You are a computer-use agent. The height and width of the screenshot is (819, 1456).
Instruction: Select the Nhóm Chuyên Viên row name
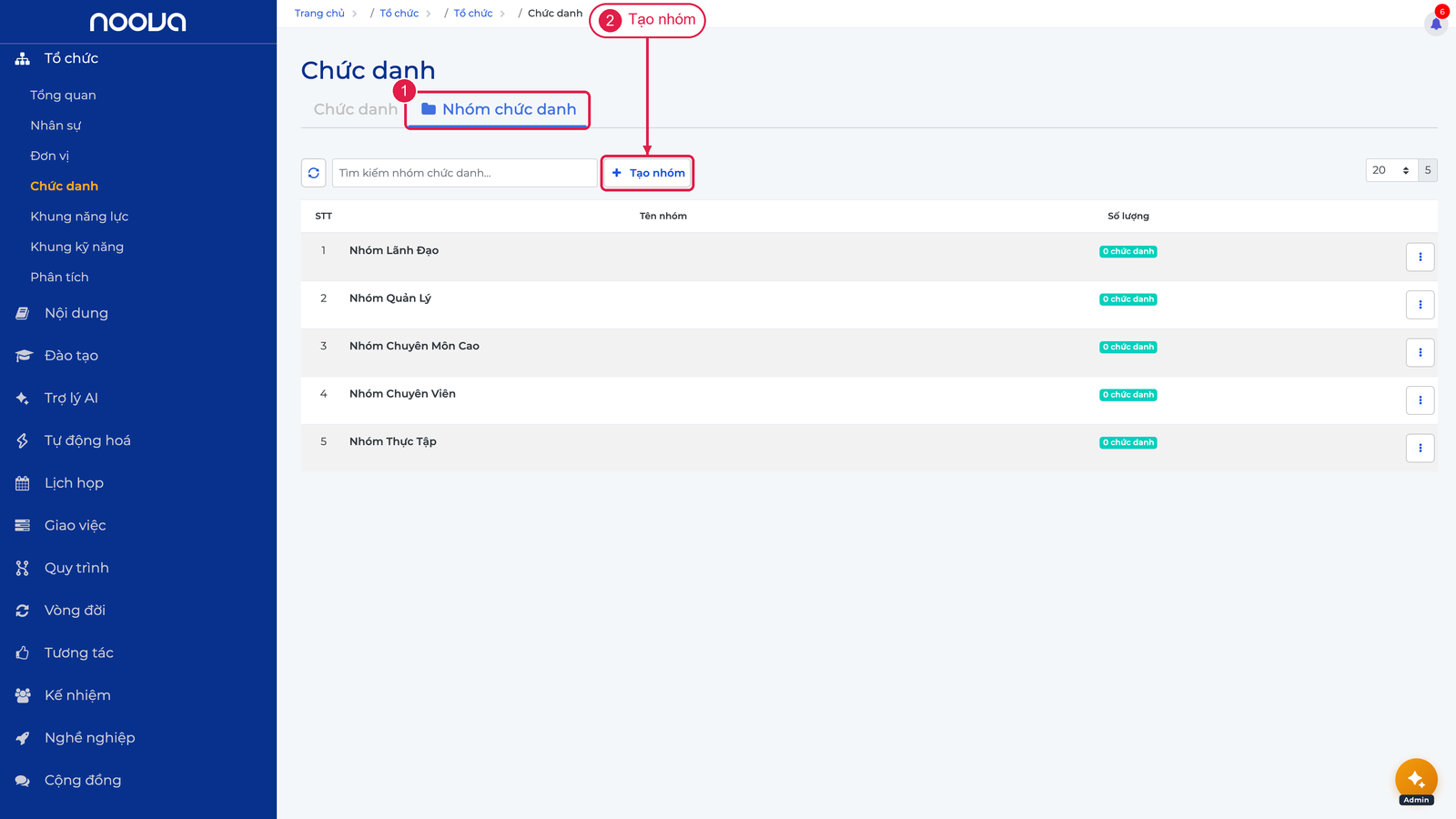click(x=402, y=394)
